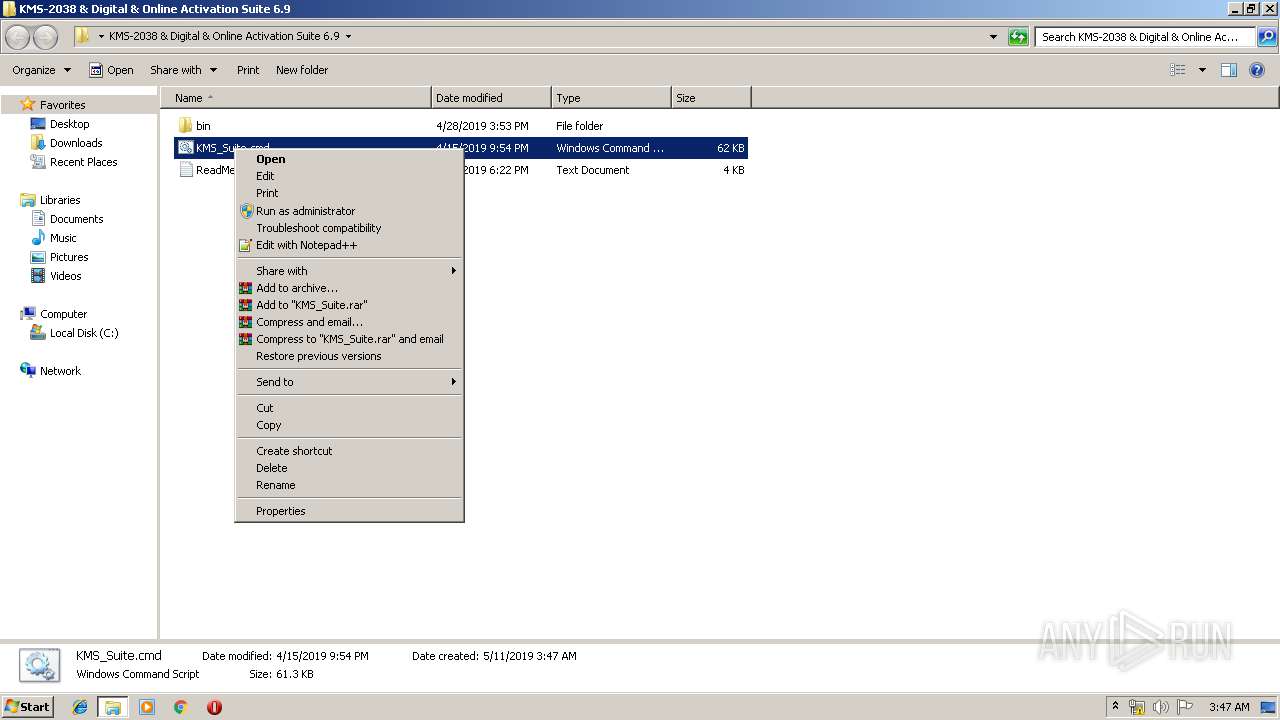Click Print in the toolbar
Image resolution: width=1280 pixels, height=720 pixels.
pos(248,70)
